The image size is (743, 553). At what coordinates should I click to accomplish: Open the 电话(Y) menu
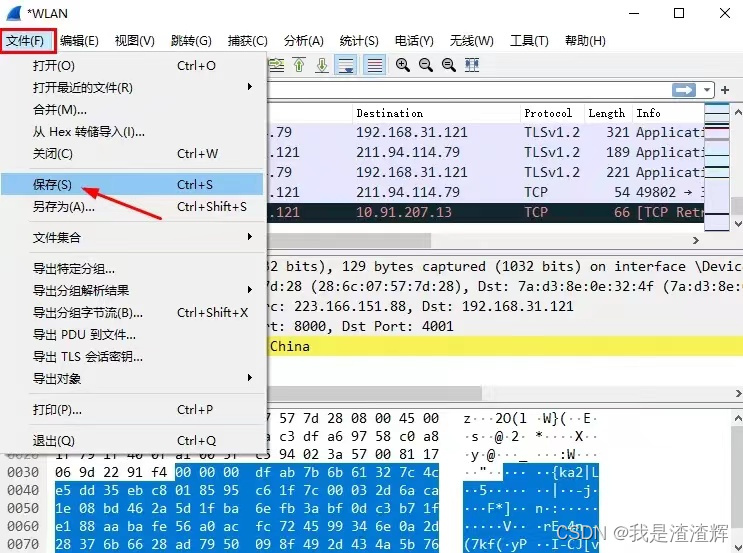[414, 41]
